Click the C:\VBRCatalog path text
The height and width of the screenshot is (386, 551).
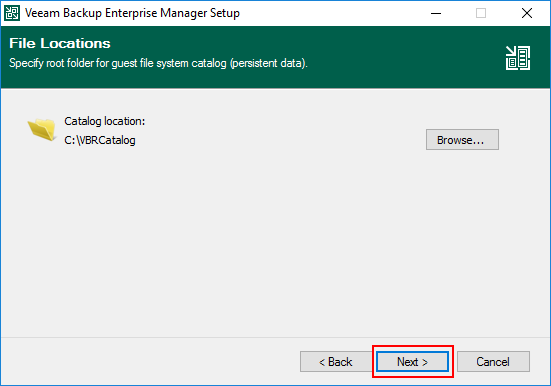click(x=100, y=140)
